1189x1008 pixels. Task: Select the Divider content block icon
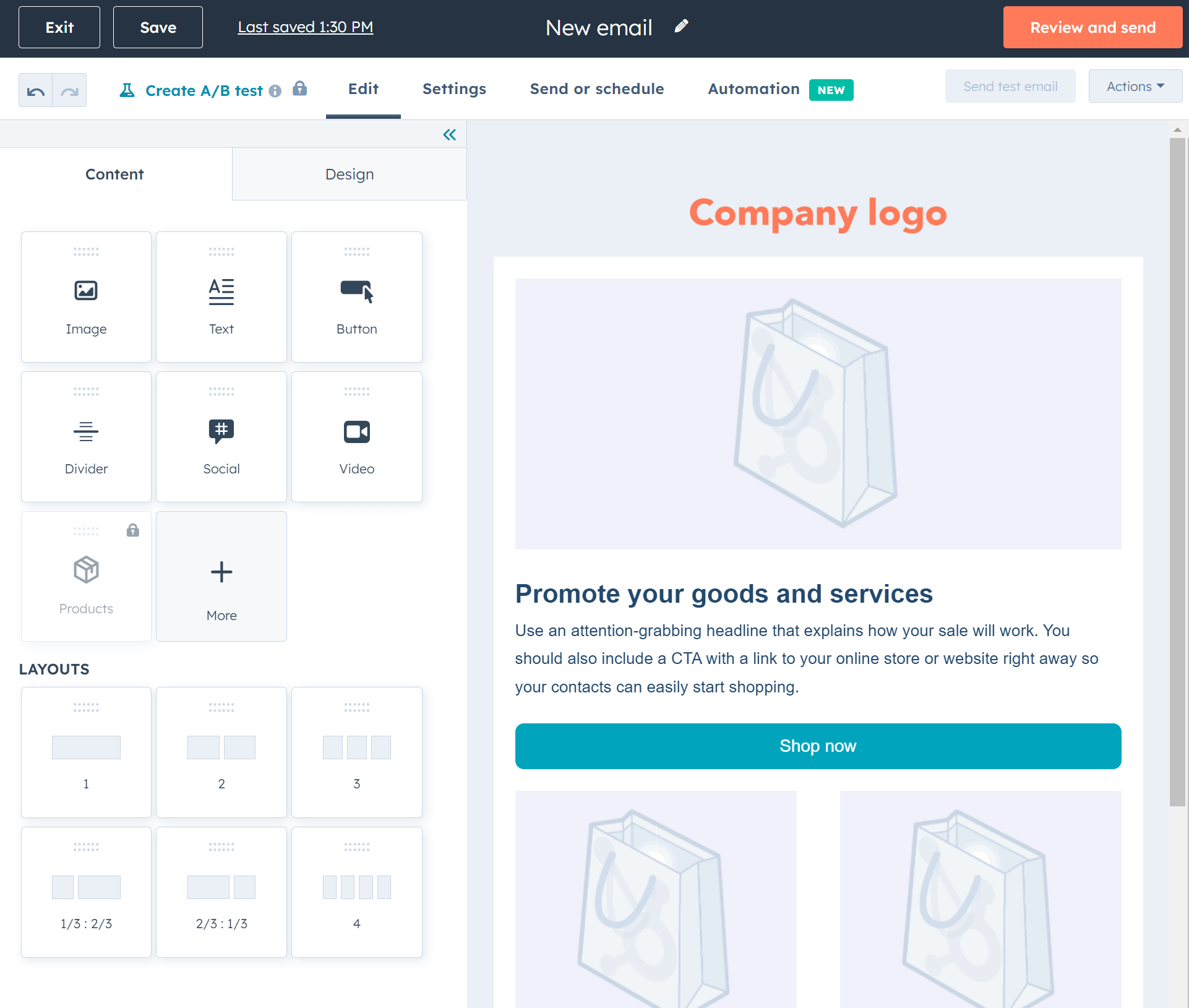click(85, 431)
